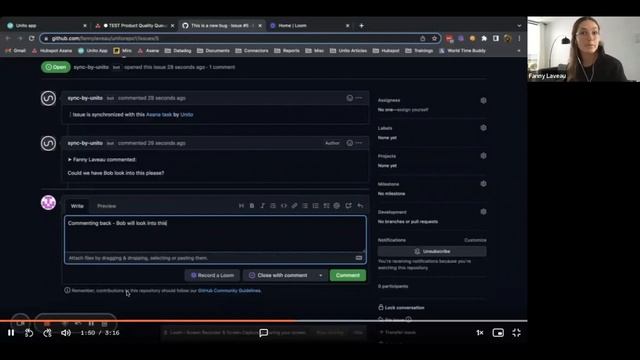The image size is (640, 360).
Task: Switch to the Write tab
Action: 77,206
